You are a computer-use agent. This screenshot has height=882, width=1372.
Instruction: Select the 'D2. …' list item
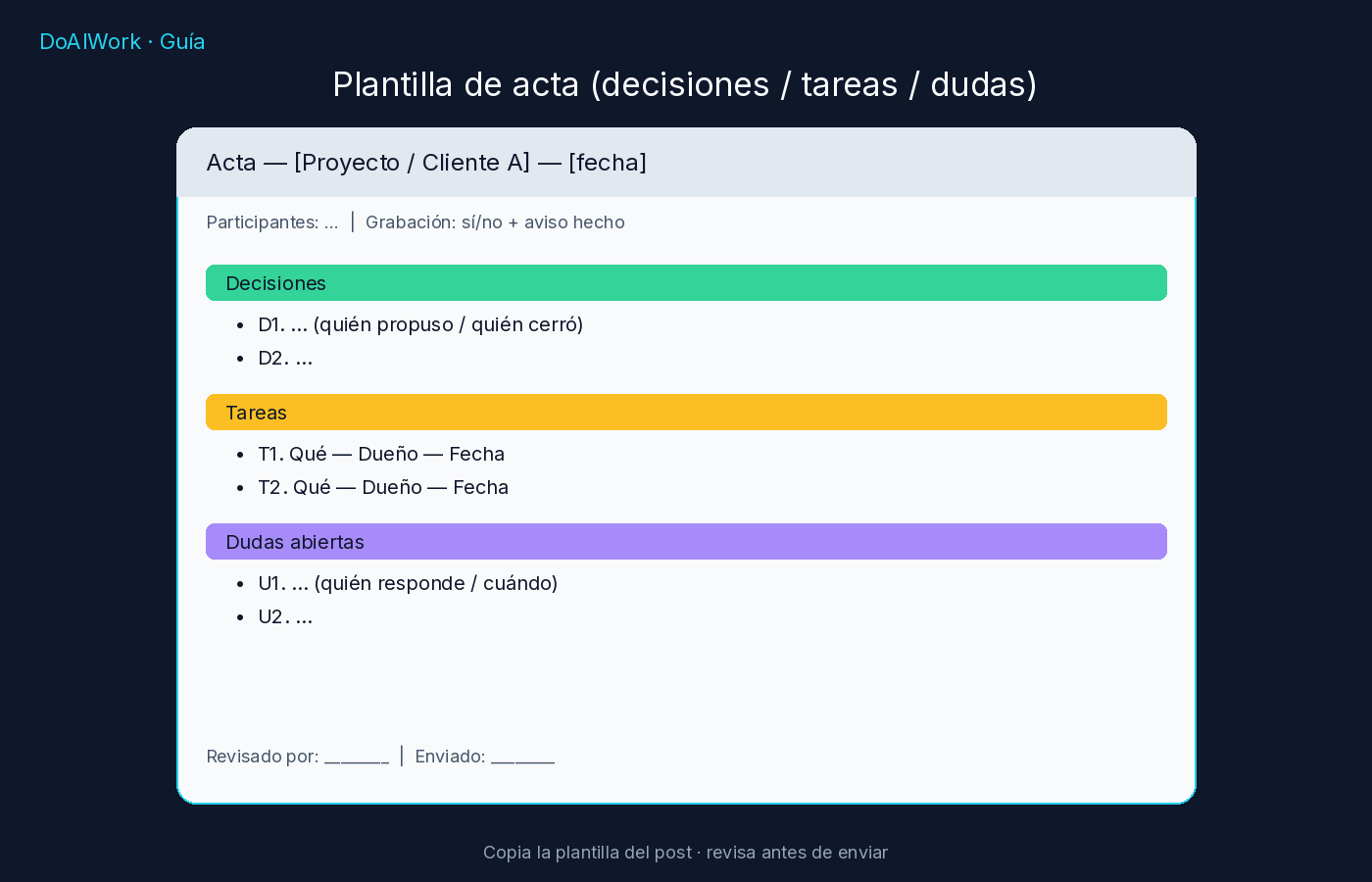click(x=285, y=358)
